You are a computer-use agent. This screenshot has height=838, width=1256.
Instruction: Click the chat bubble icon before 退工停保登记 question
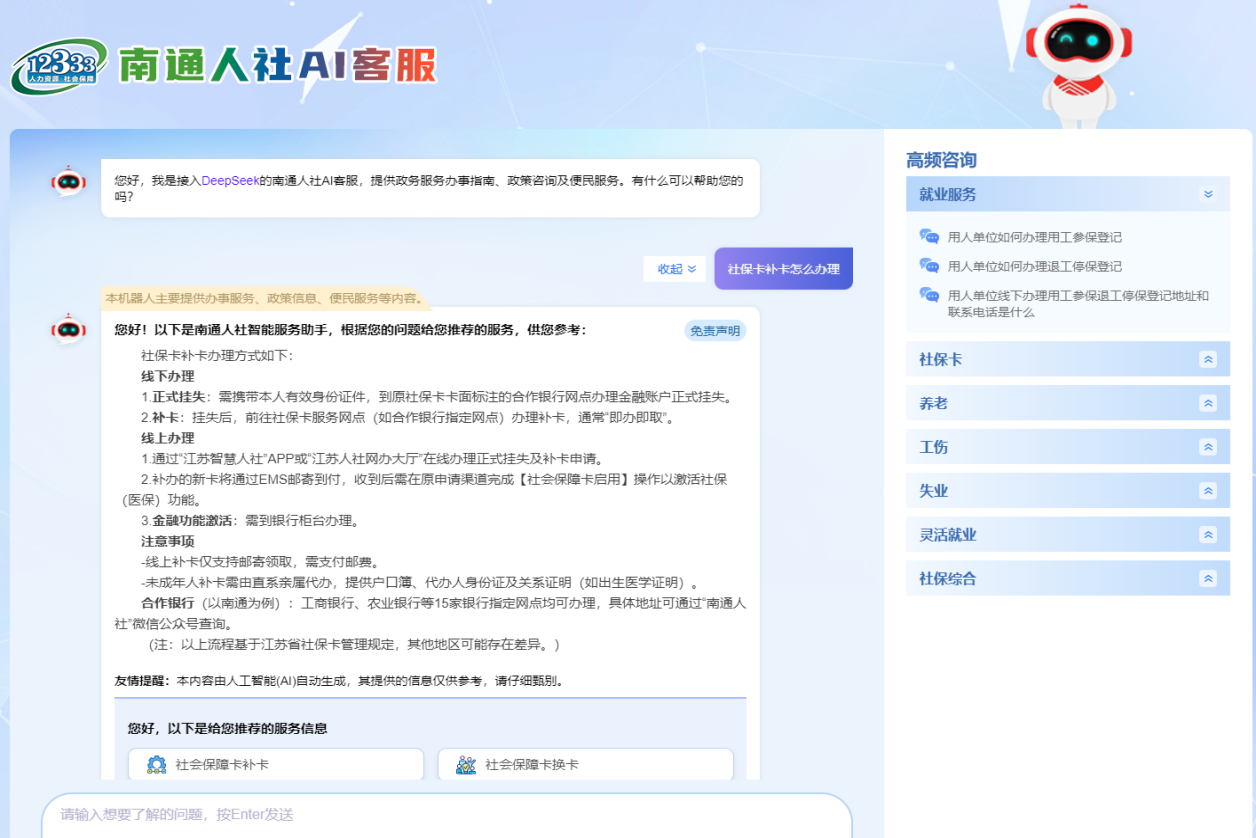click(928, 265)
